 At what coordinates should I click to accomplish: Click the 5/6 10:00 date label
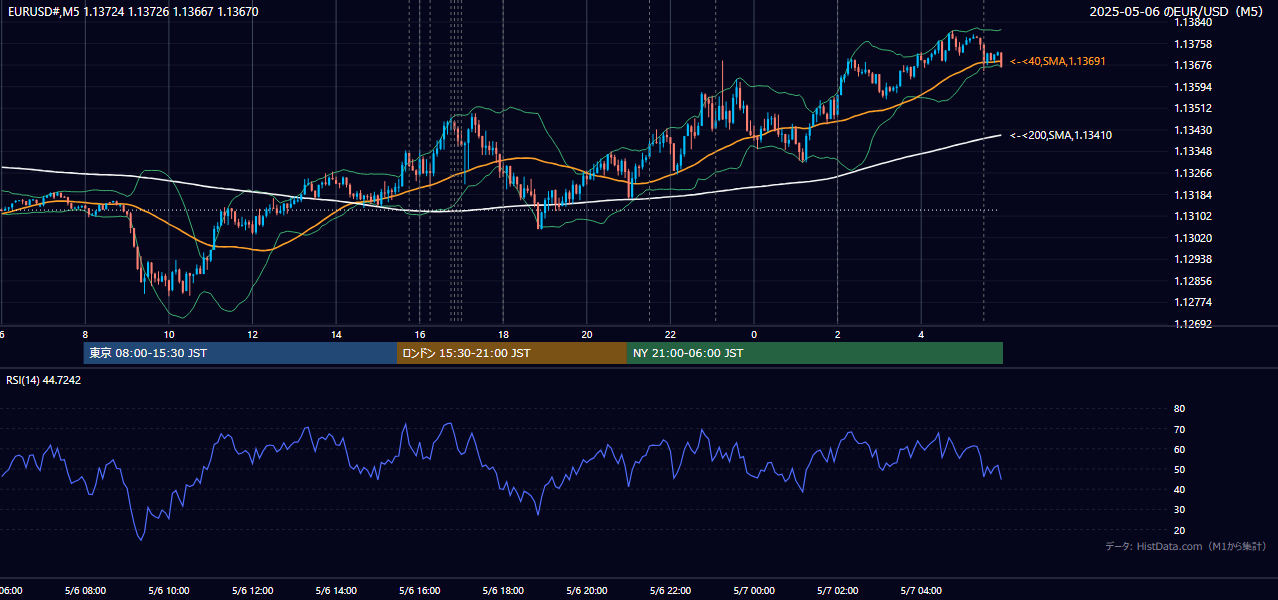click(168, 591)
